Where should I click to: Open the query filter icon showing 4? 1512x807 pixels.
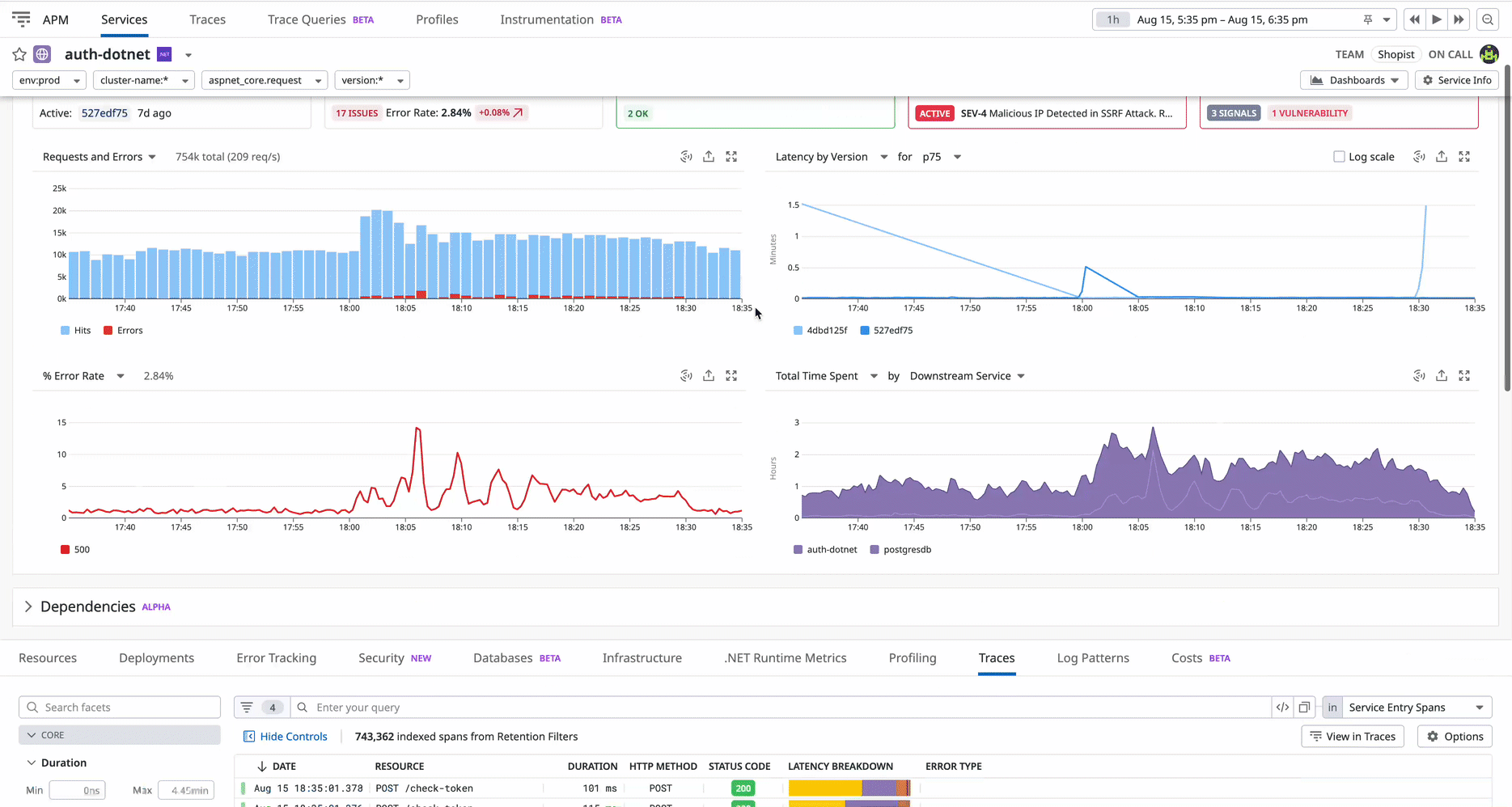point(262,708)
